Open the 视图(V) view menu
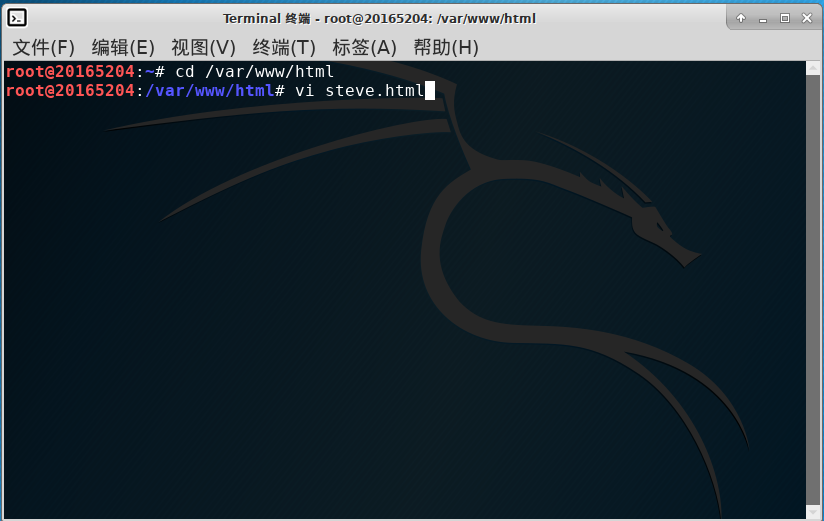This screenshot has height=521, width=824. click(x=203, y=47)
